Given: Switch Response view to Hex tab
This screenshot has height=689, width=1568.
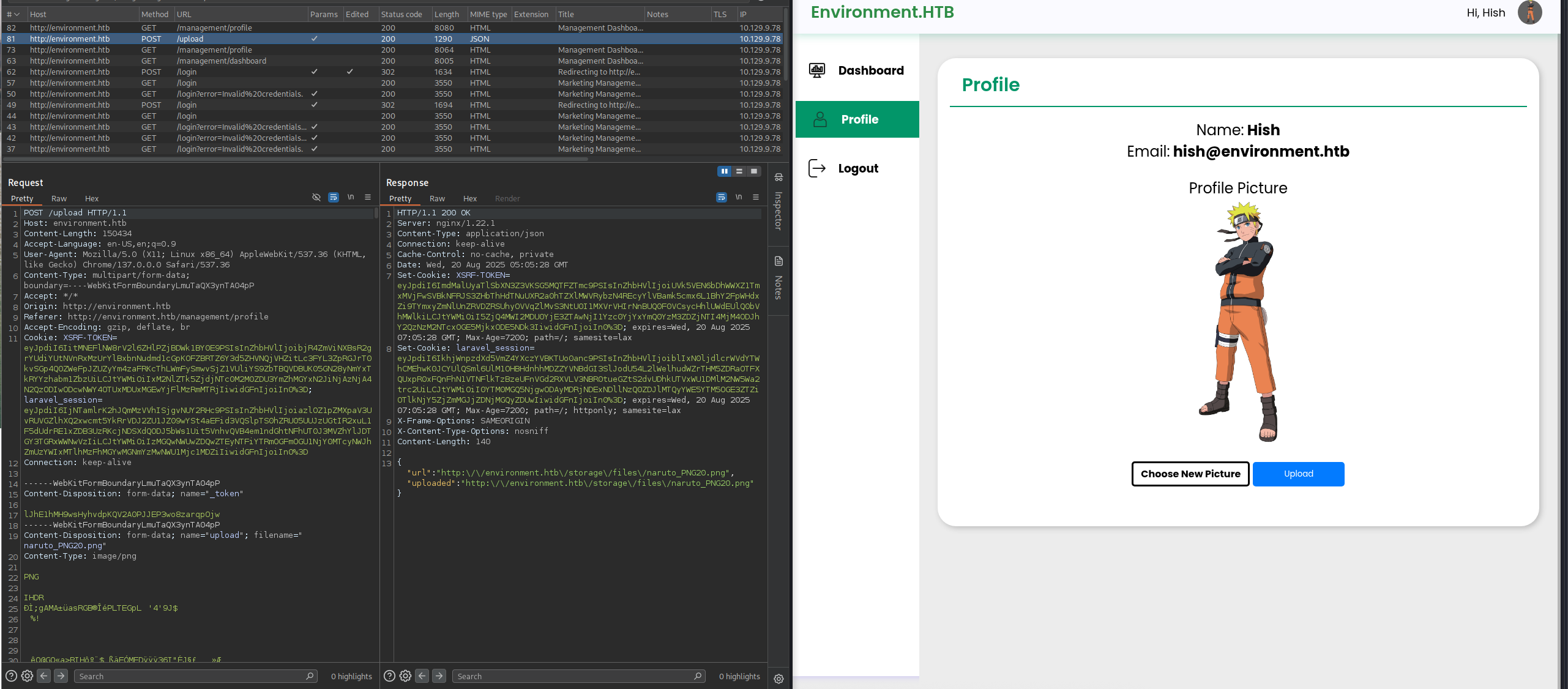Looking at the screenshot, I should [470, 198].
